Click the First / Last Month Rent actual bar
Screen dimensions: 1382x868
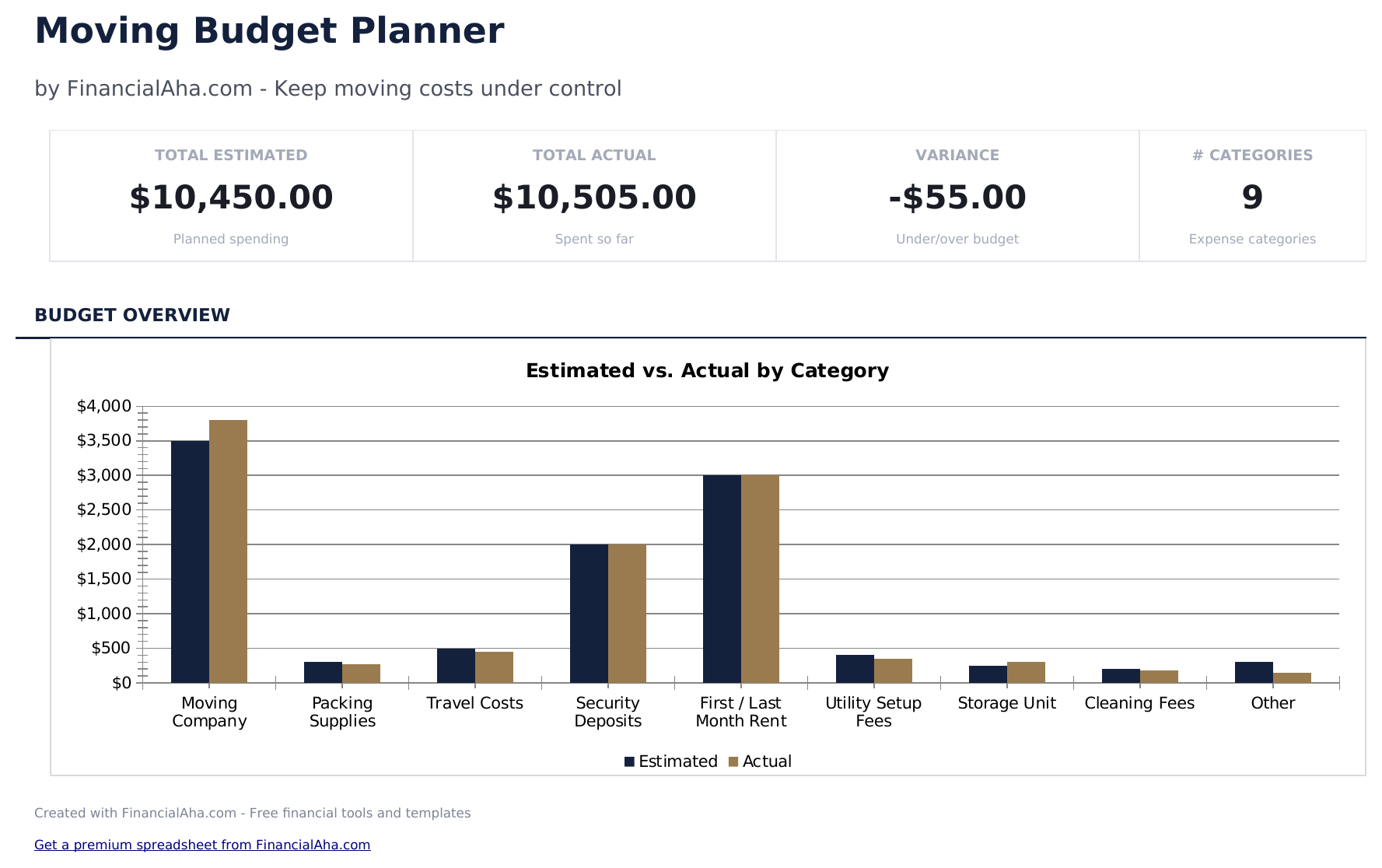point(760,579)
